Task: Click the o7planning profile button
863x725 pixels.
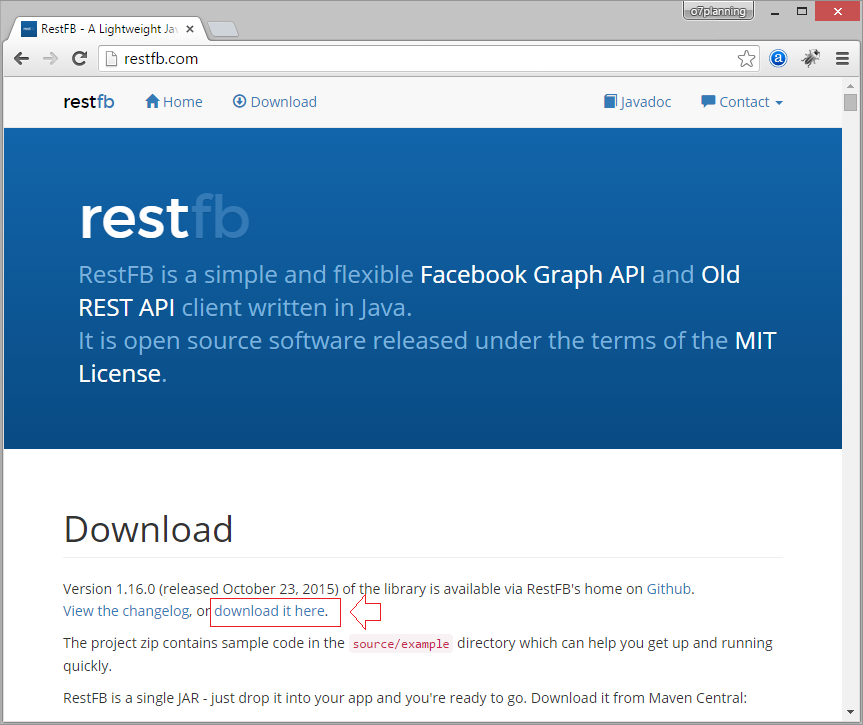Action: coord(718,11)
